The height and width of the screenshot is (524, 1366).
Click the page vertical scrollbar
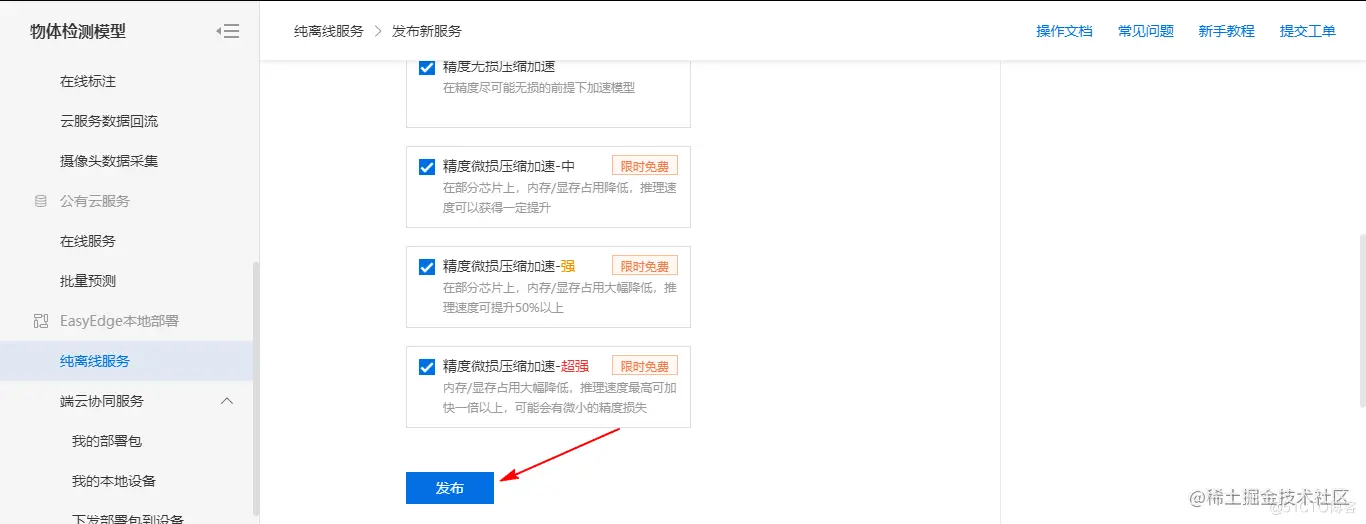(x=1362, y=320)
